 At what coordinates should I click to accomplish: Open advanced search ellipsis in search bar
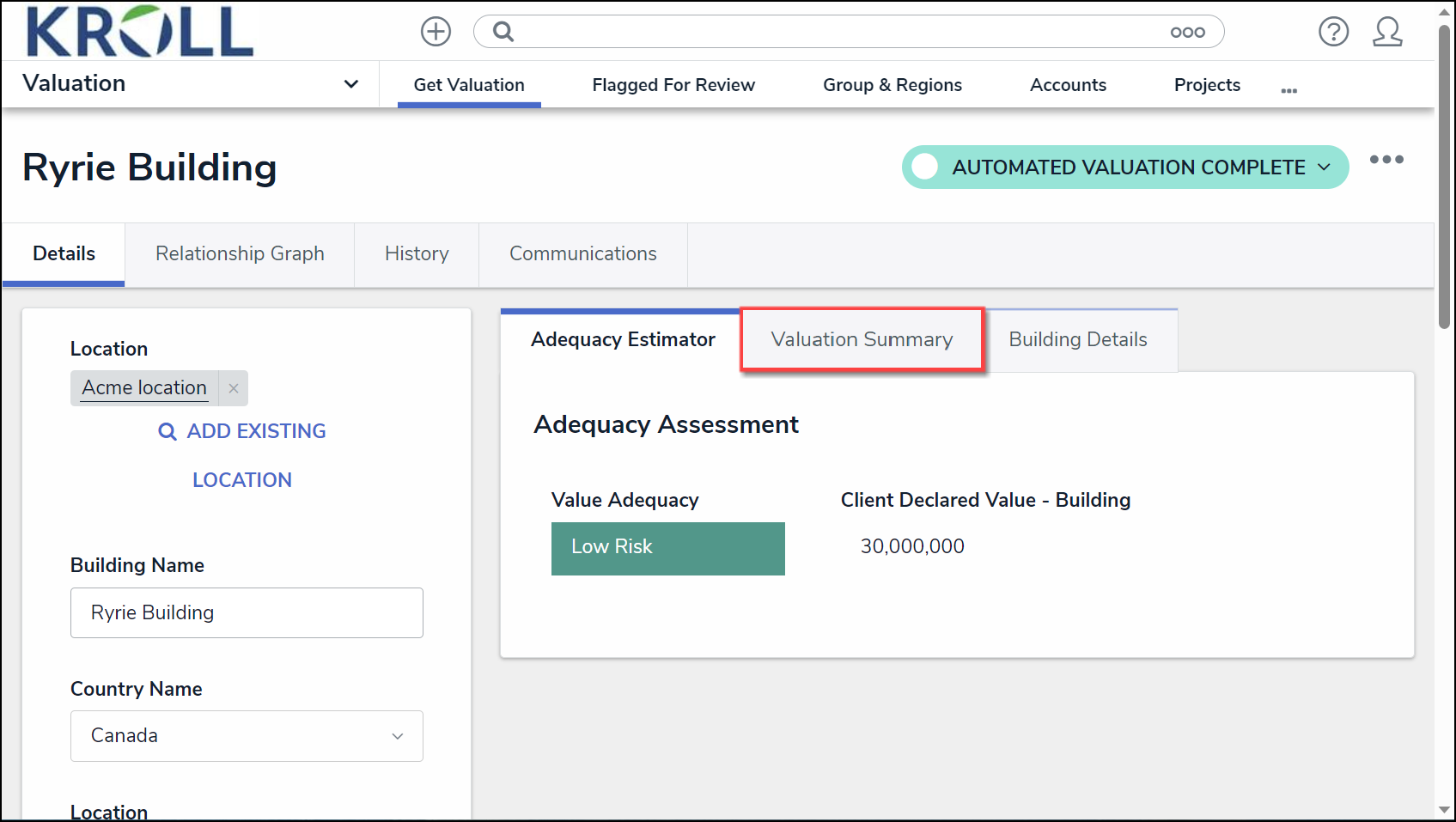point(1187,33)
